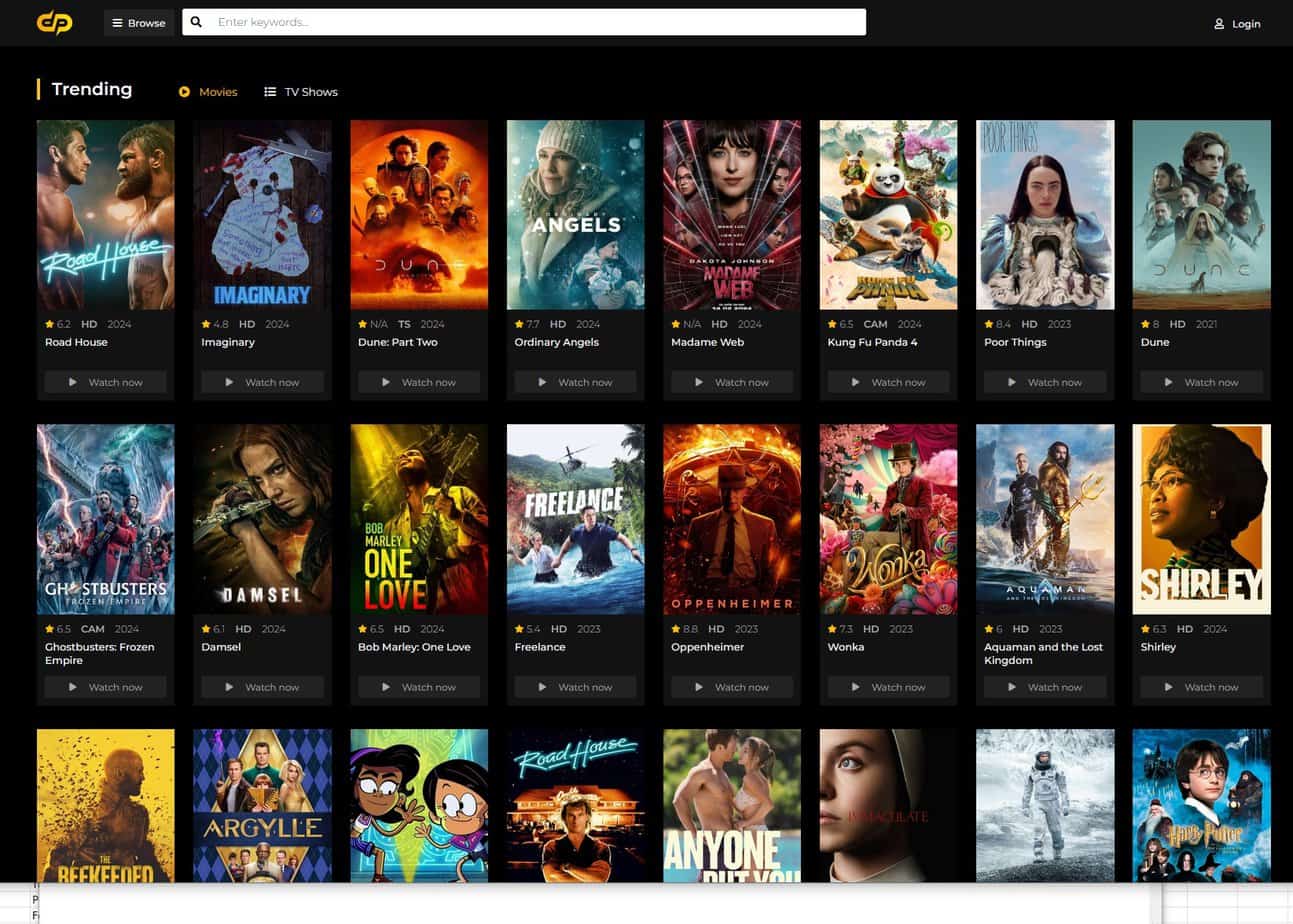Click the search magnifier icon

click(197, 22)
